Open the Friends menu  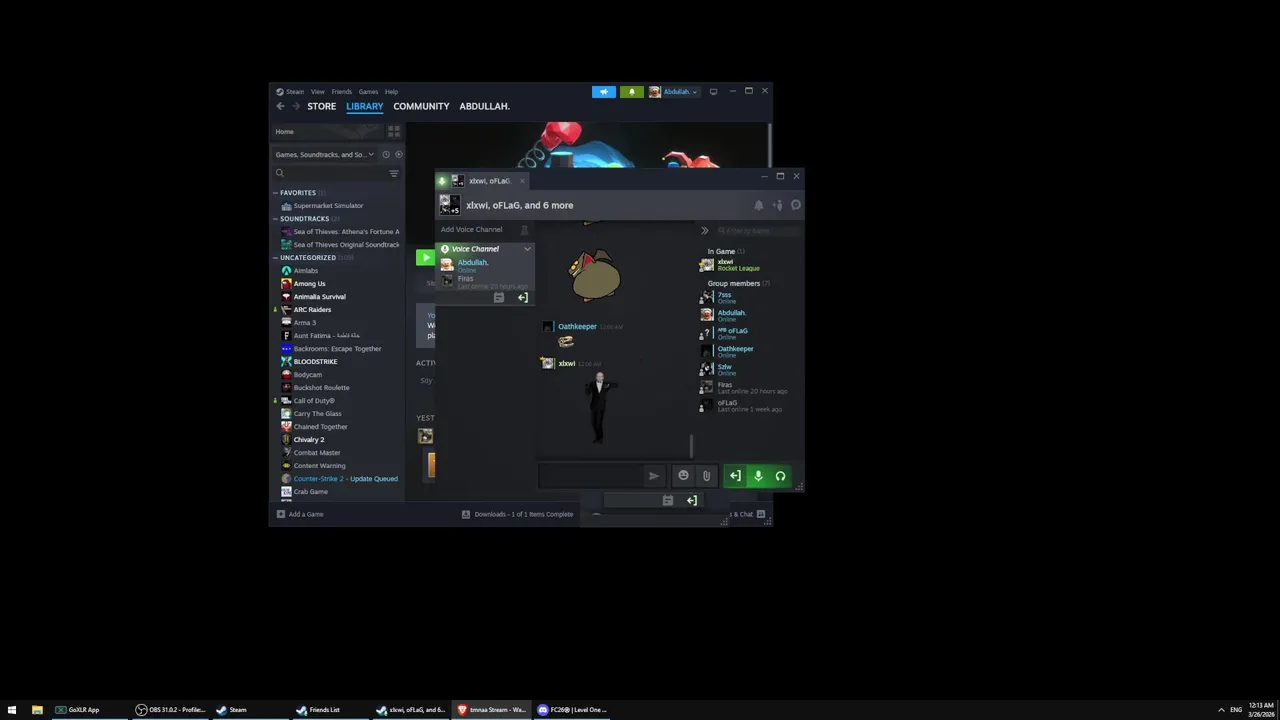tap(341, 91)
